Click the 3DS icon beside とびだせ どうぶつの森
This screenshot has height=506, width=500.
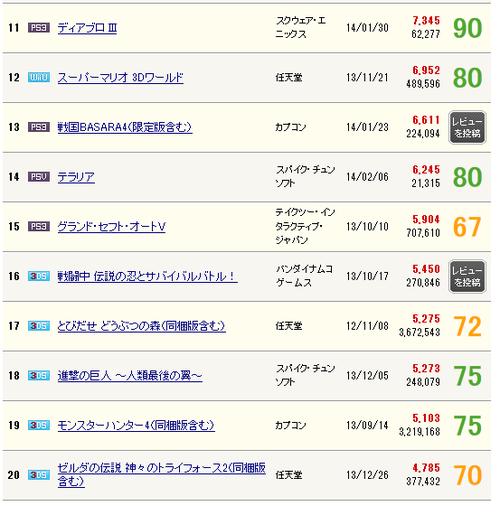pos(39,326)
